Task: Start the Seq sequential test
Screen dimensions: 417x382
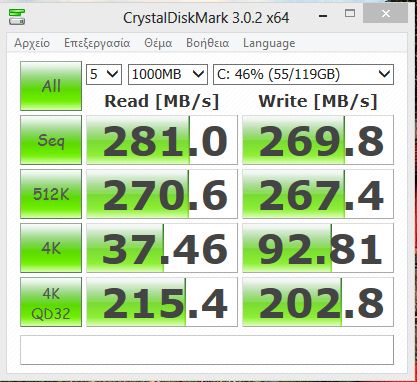Action: [x=51, y=140]
